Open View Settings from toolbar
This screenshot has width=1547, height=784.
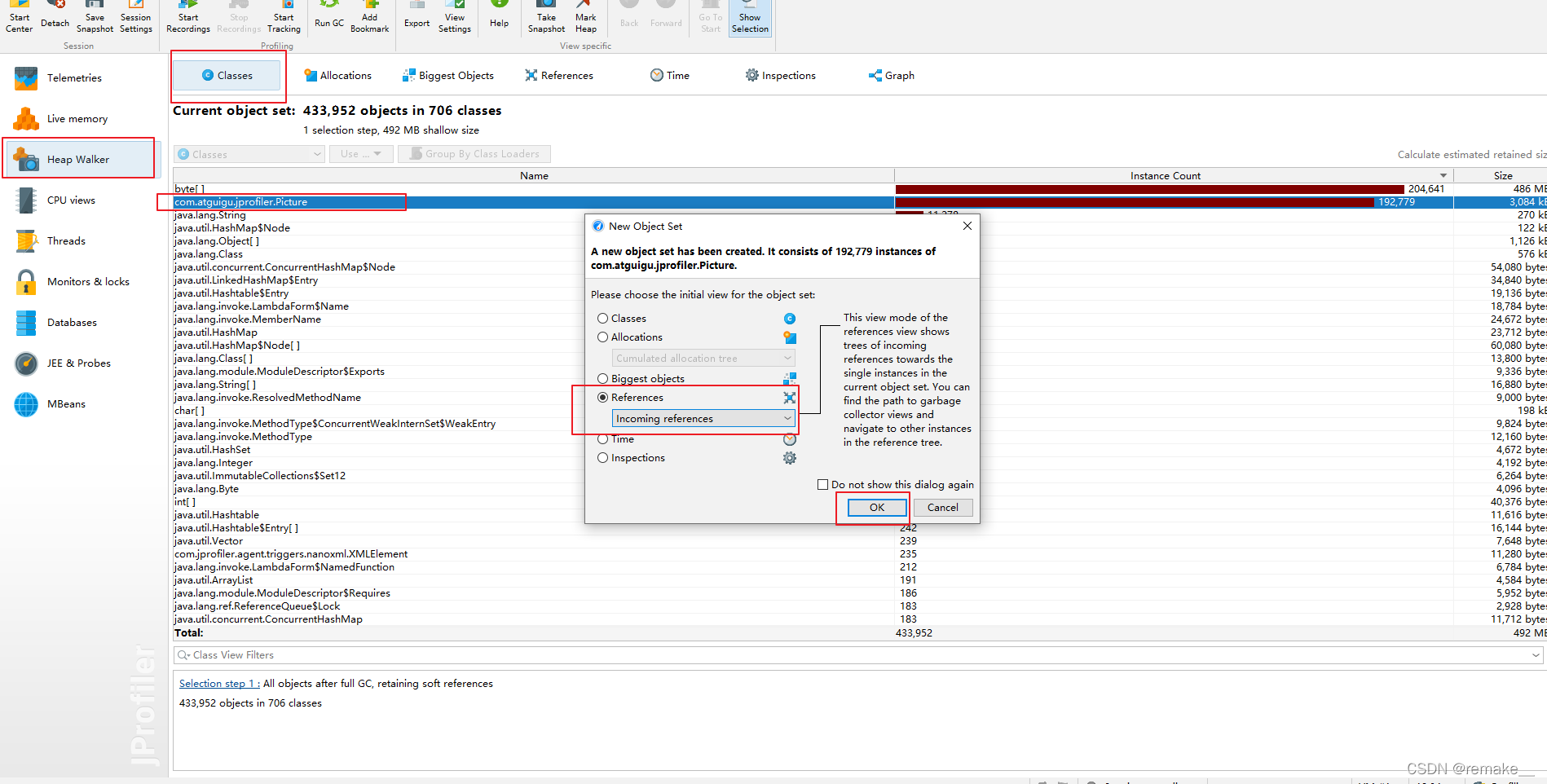point(455,17)
